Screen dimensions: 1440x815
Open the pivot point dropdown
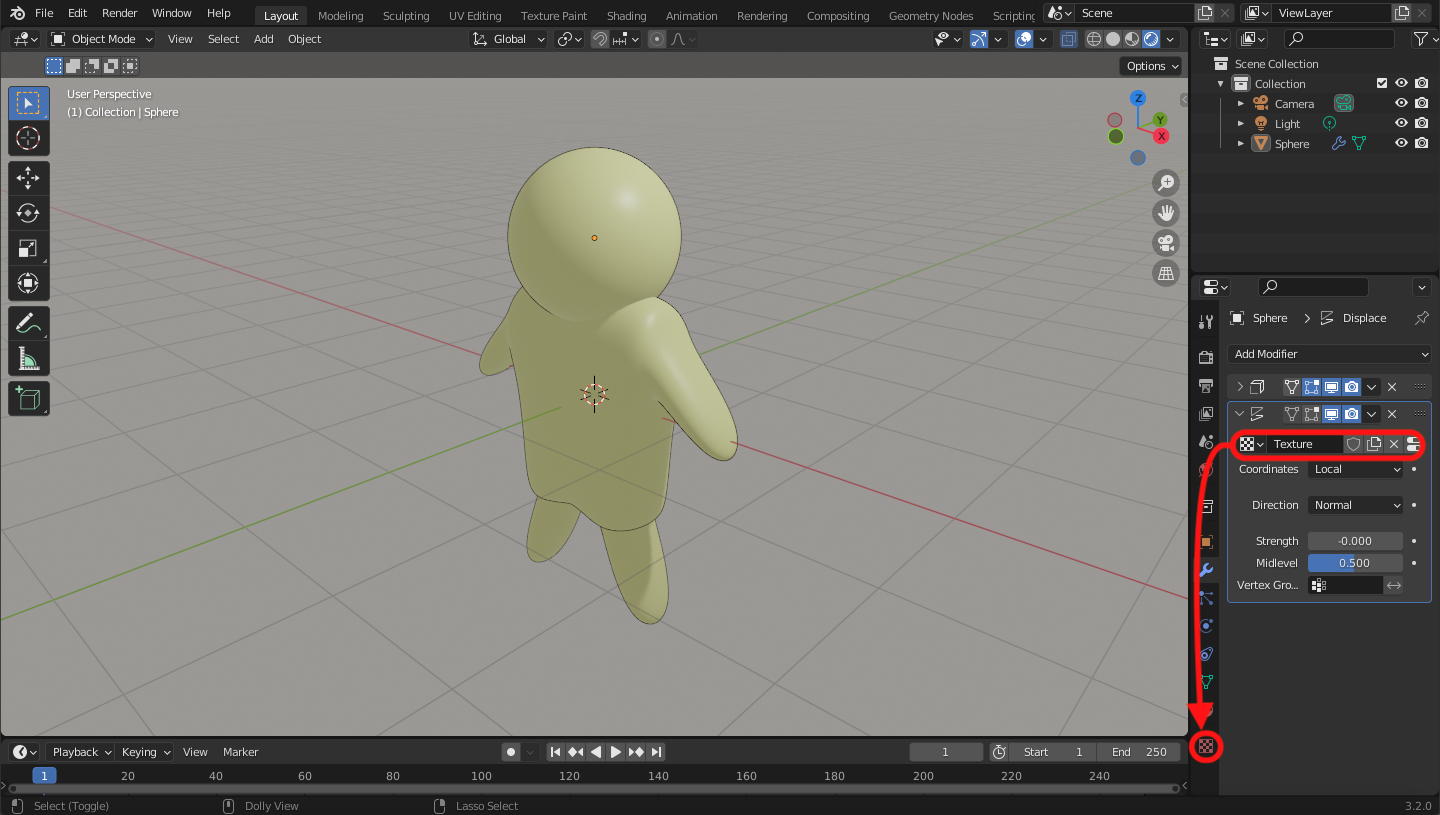tap(570, 39)
